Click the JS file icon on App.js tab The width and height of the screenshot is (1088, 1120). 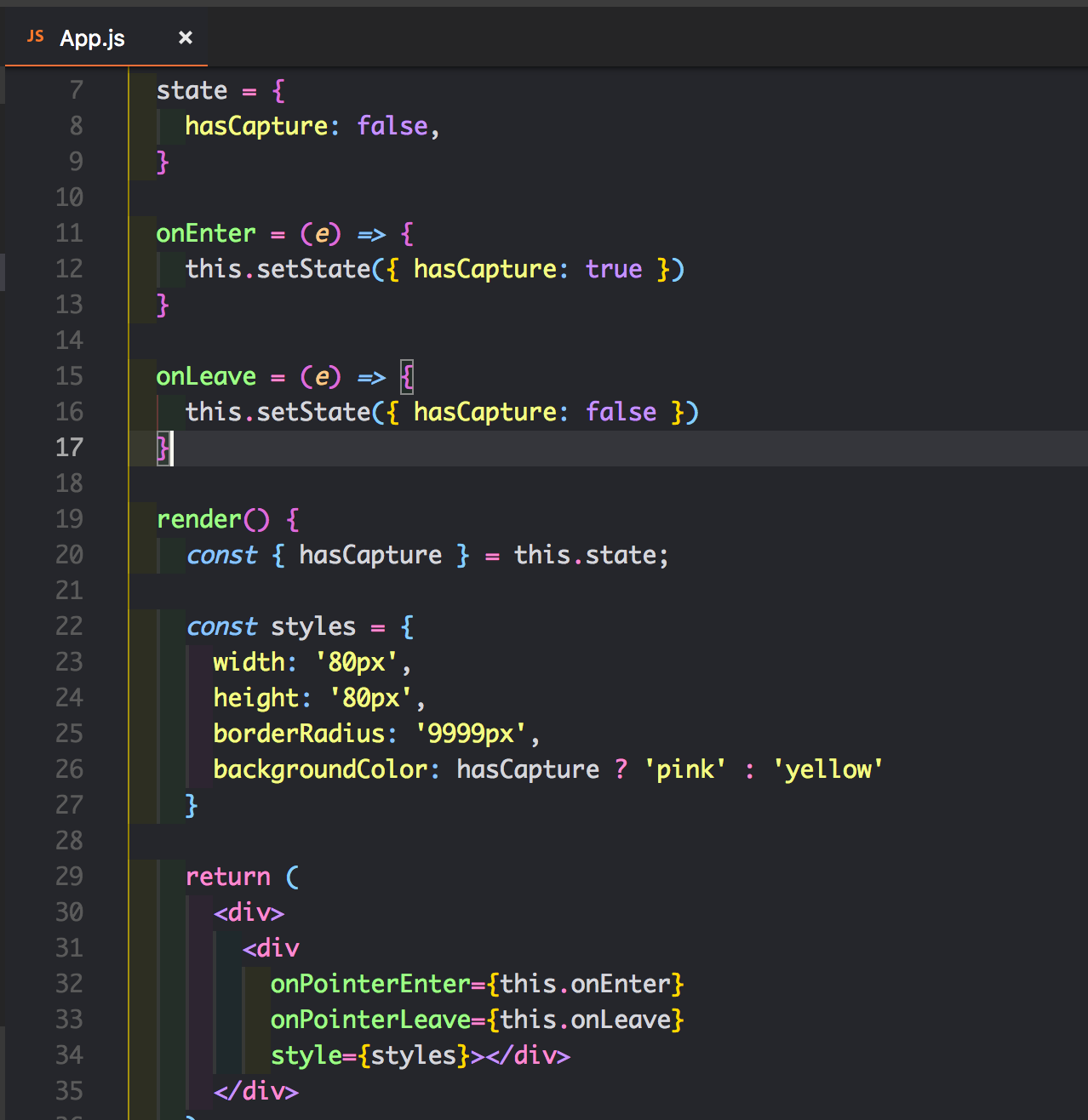(x=35, y=37)
